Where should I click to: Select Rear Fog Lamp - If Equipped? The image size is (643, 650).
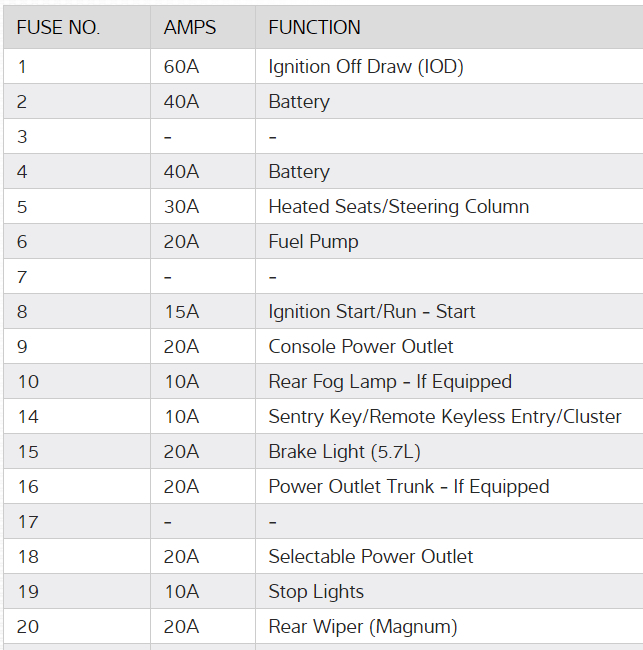[x=389, y=382]
